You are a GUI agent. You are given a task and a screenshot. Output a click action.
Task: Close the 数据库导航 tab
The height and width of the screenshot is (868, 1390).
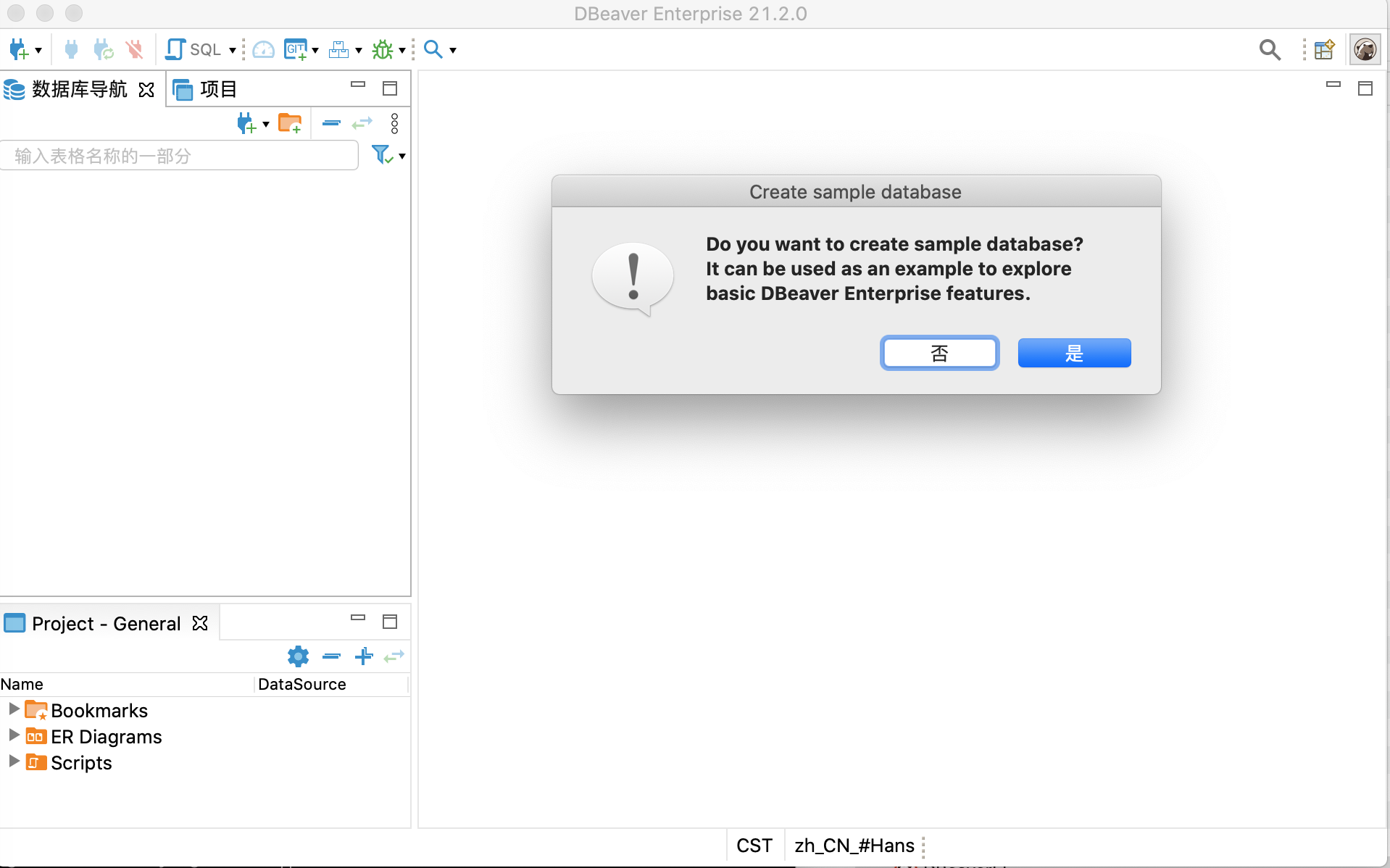point(146,89)
